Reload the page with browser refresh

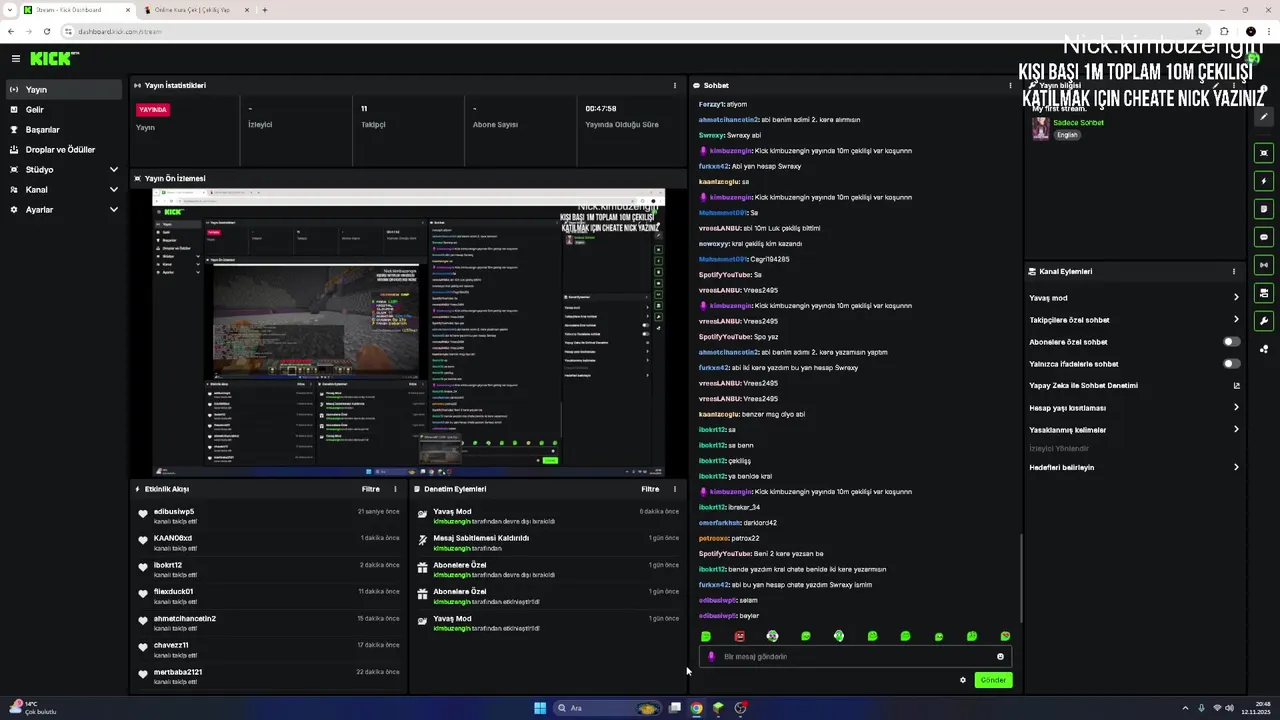(46, 31)
